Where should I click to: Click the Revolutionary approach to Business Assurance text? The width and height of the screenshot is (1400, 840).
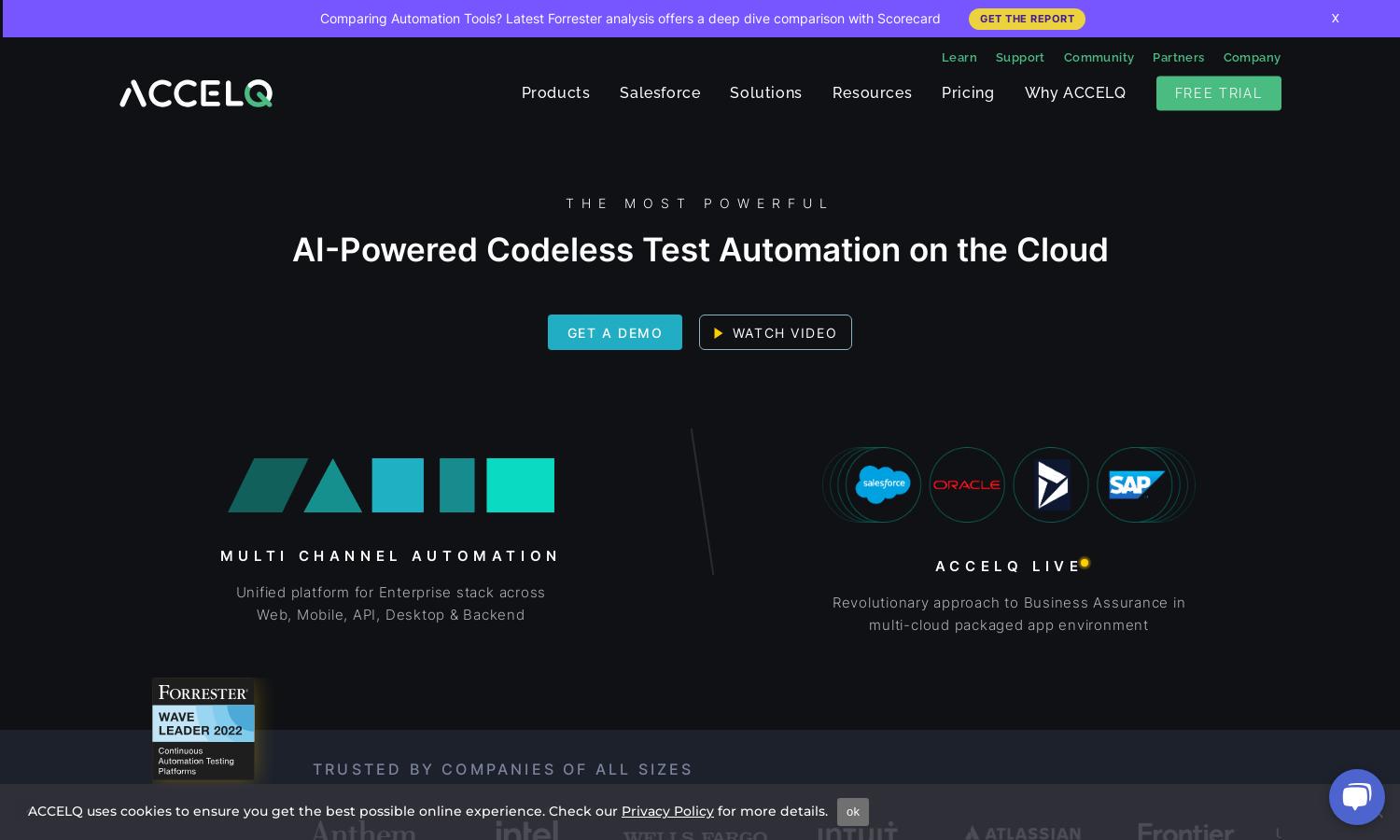coord(1009,613)
